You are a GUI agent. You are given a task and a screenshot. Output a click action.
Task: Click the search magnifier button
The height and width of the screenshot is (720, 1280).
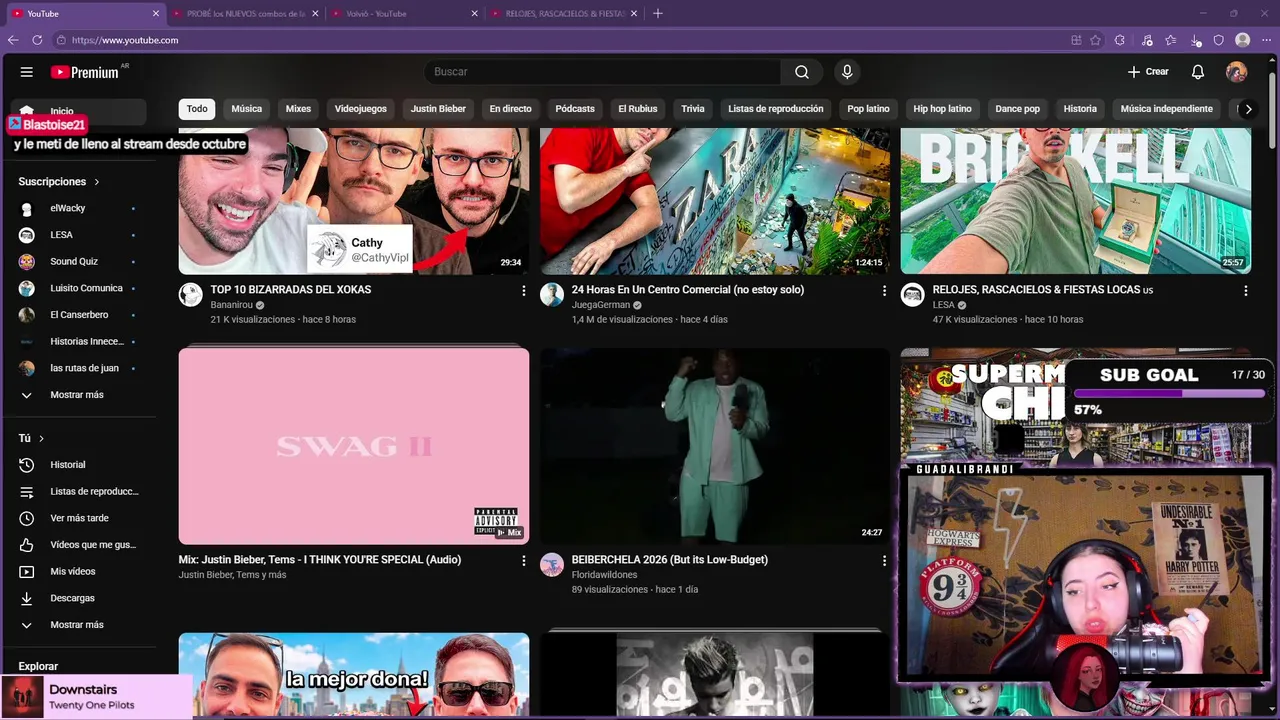click(802, 72)
